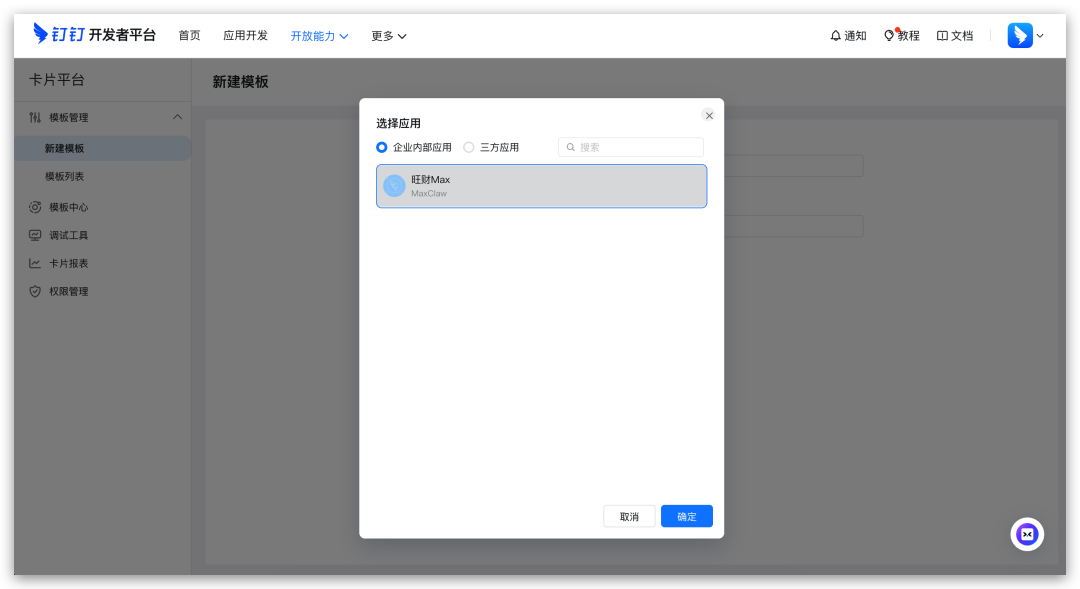Expand the 开放能力 dropdown menu

coord(319,36)
